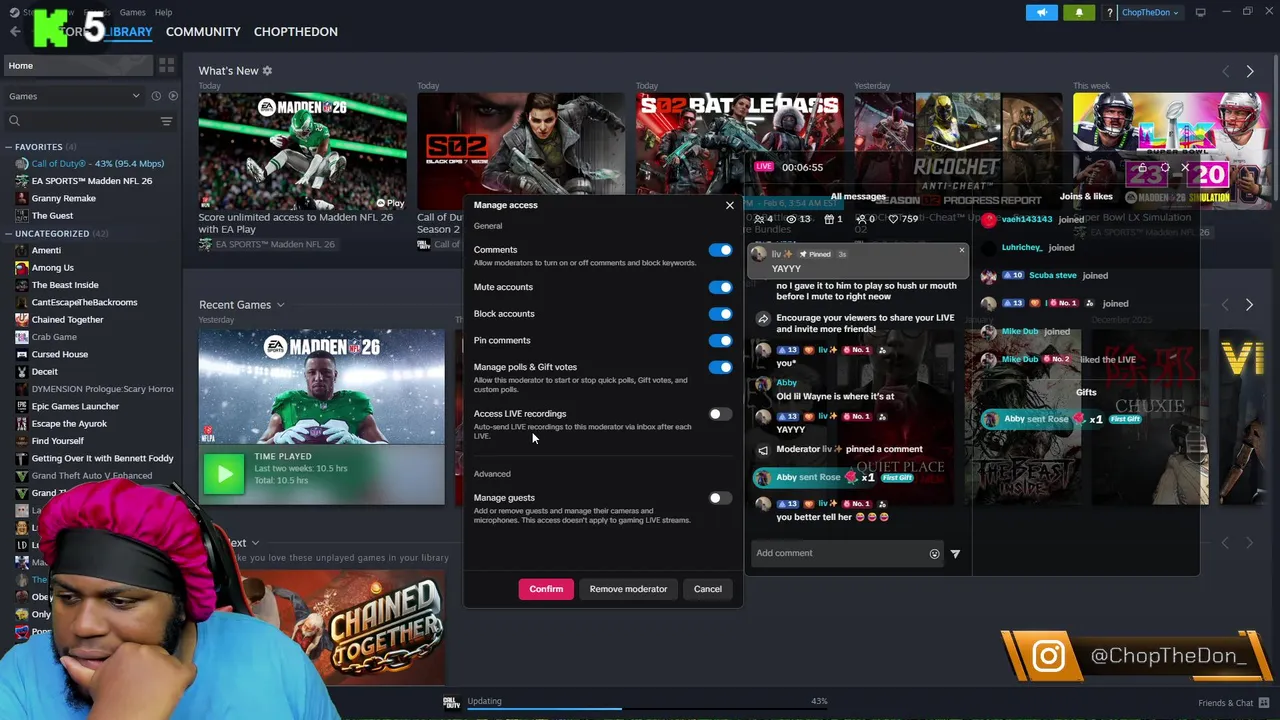Dismiss the pinned YAYYY comment

(962, 251)
